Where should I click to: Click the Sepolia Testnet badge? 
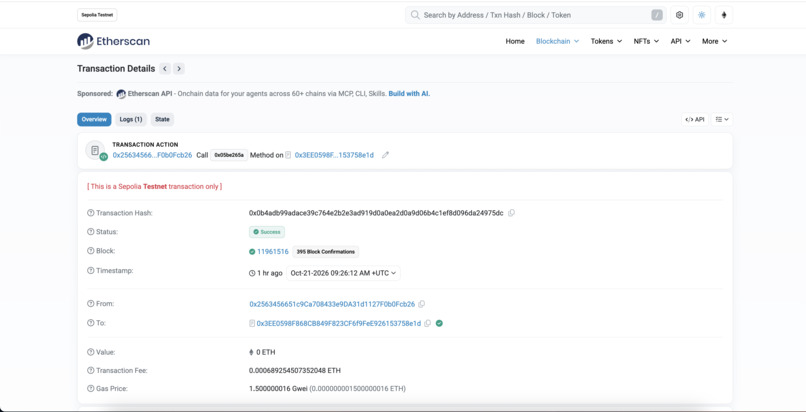coord(97,15)
